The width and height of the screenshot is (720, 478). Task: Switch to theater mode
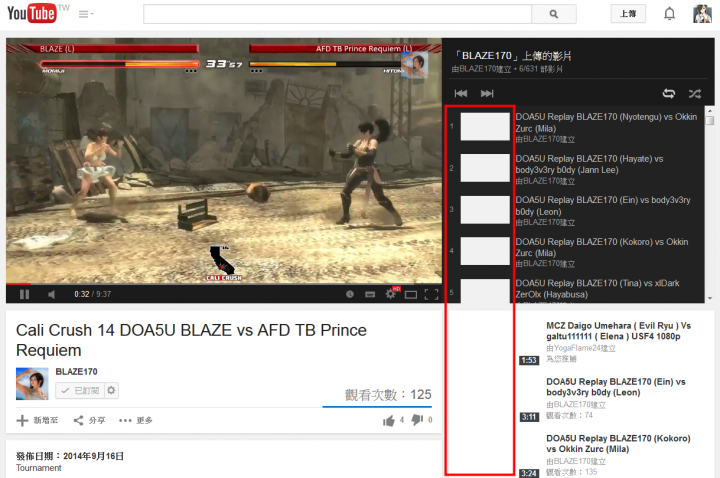(x=411, y=295)
